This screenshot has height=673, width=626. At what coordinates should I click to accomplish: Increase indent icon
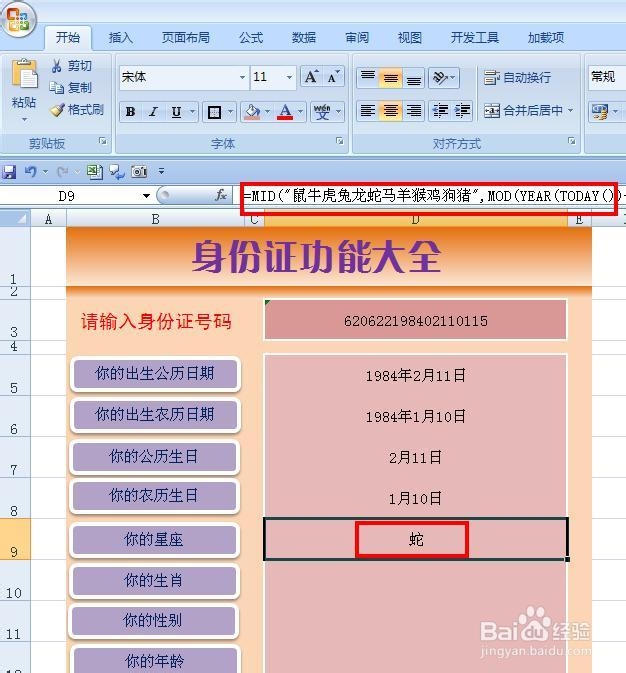click(x=462, y=111)
